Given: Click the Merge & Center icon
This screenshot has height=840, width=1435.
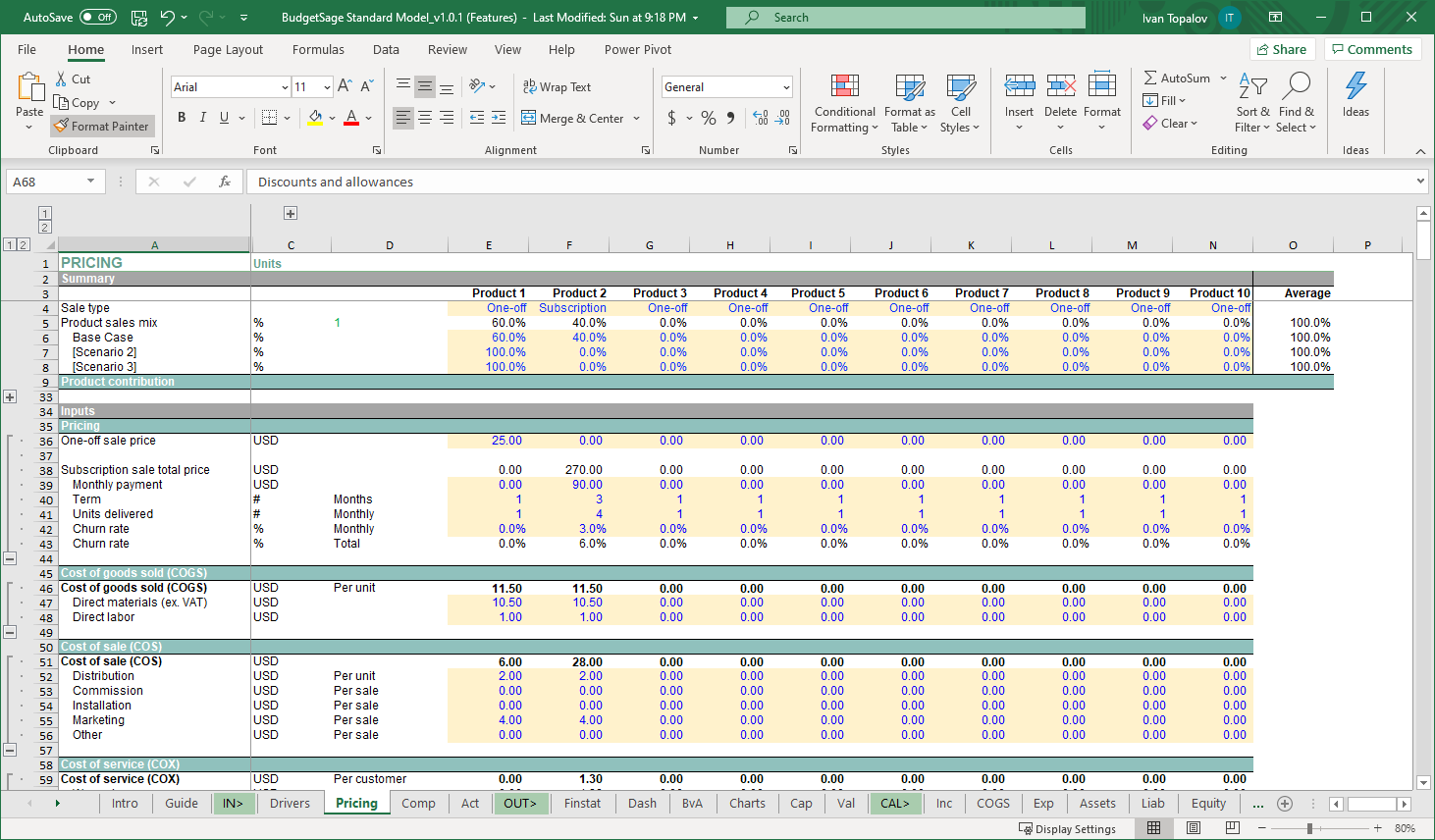Looking at the screenshot, I should 529,119.
